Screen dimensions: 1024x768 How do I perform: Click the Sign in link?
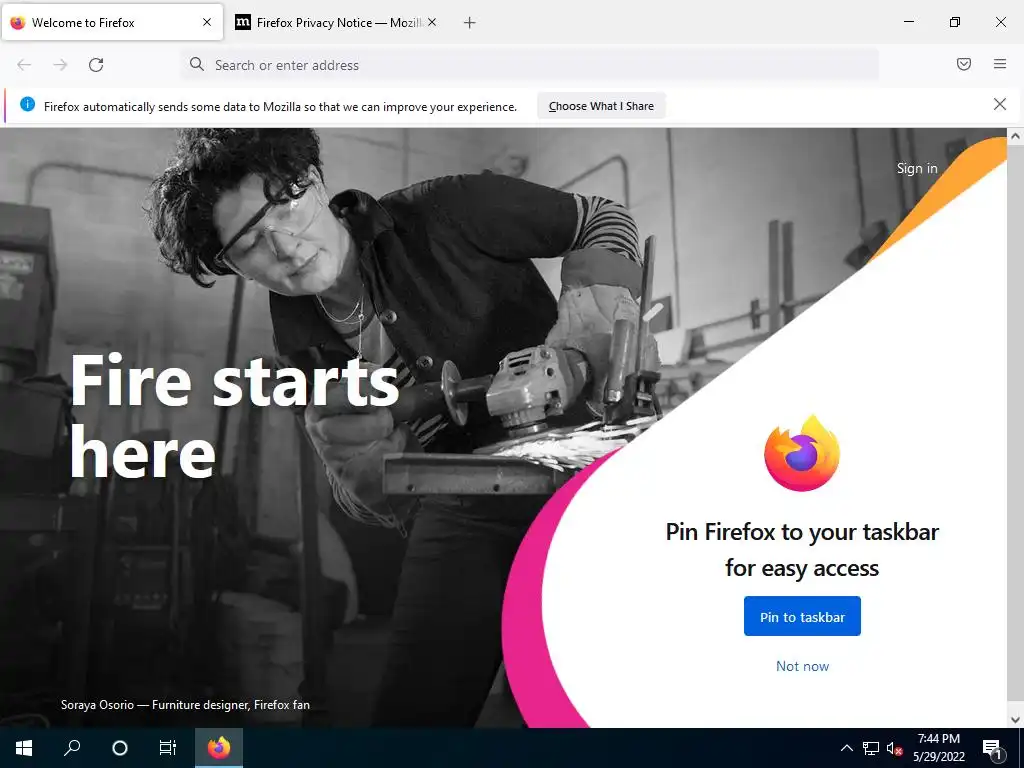(917, 168)
